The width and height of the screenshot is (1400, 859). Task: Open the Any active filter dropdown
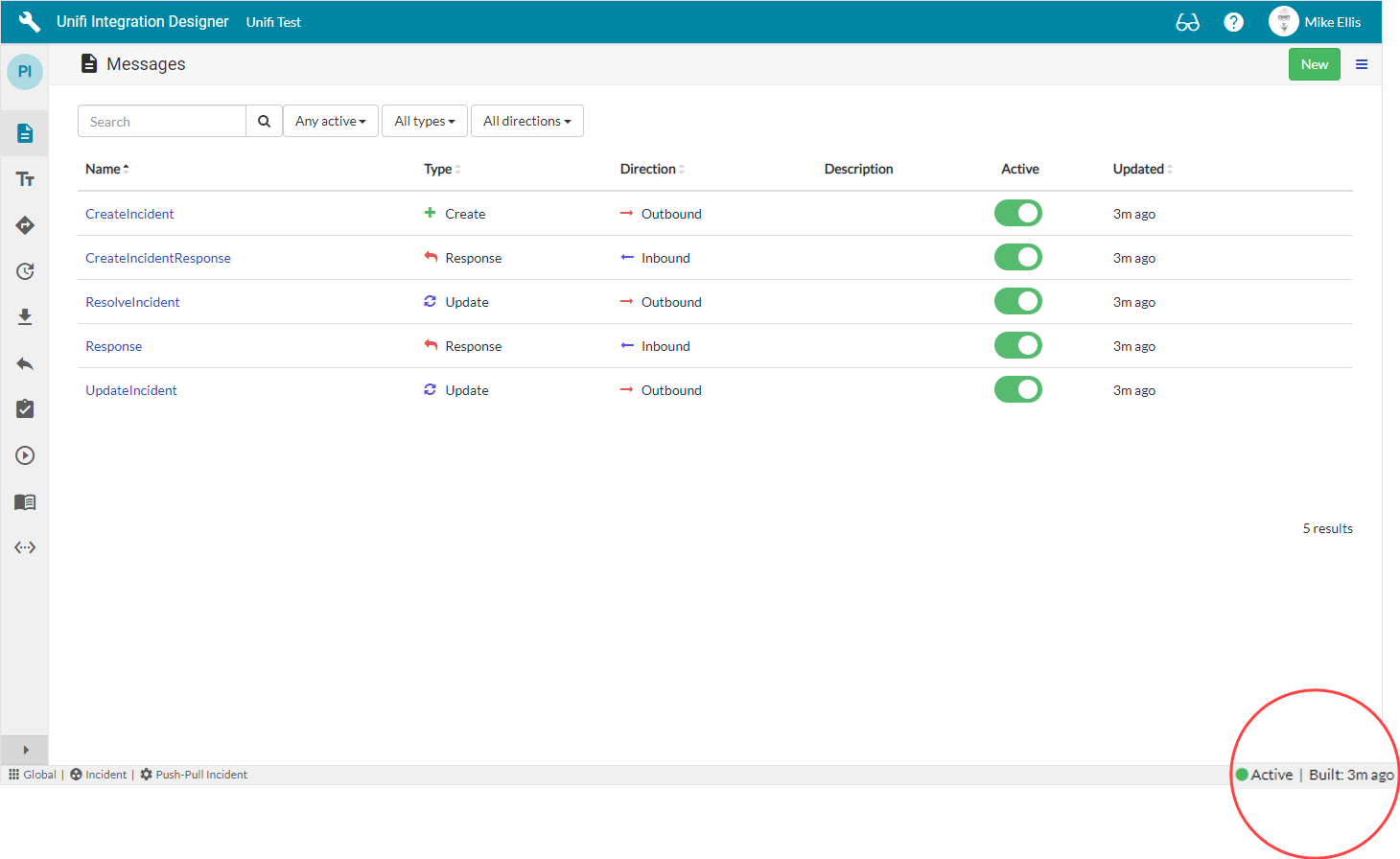331,121
